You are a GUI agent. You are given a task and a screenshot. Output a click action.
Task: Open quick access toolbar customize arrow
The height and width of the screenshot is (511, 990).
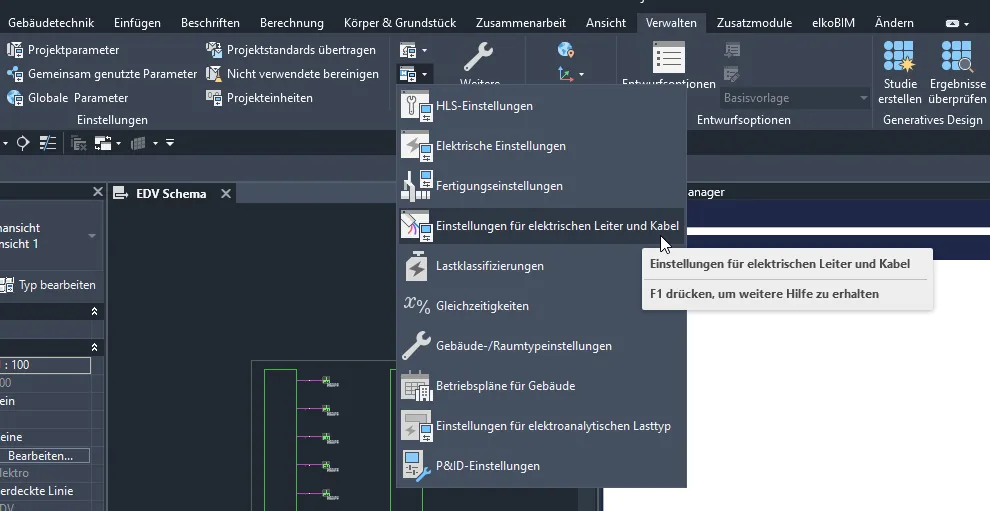point(170,143)
